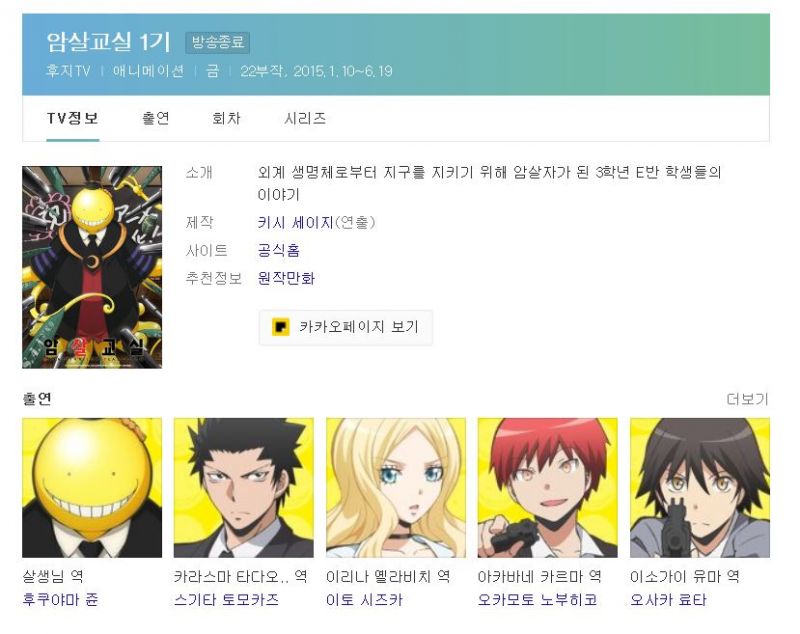The height and width of the screenshot is (634, 800).
Task: Open the 시리즈 tab
Action: coord(305,118)
